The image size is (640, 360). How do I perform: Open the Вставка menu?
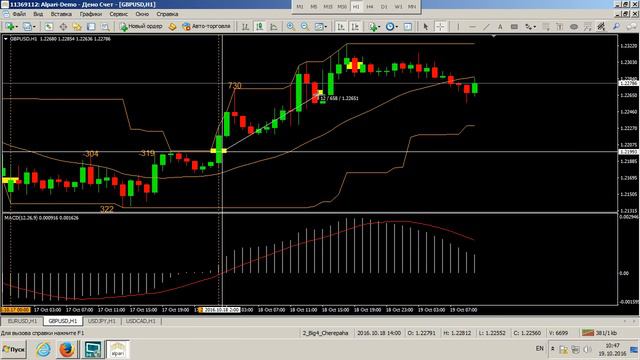click(61, 14)
